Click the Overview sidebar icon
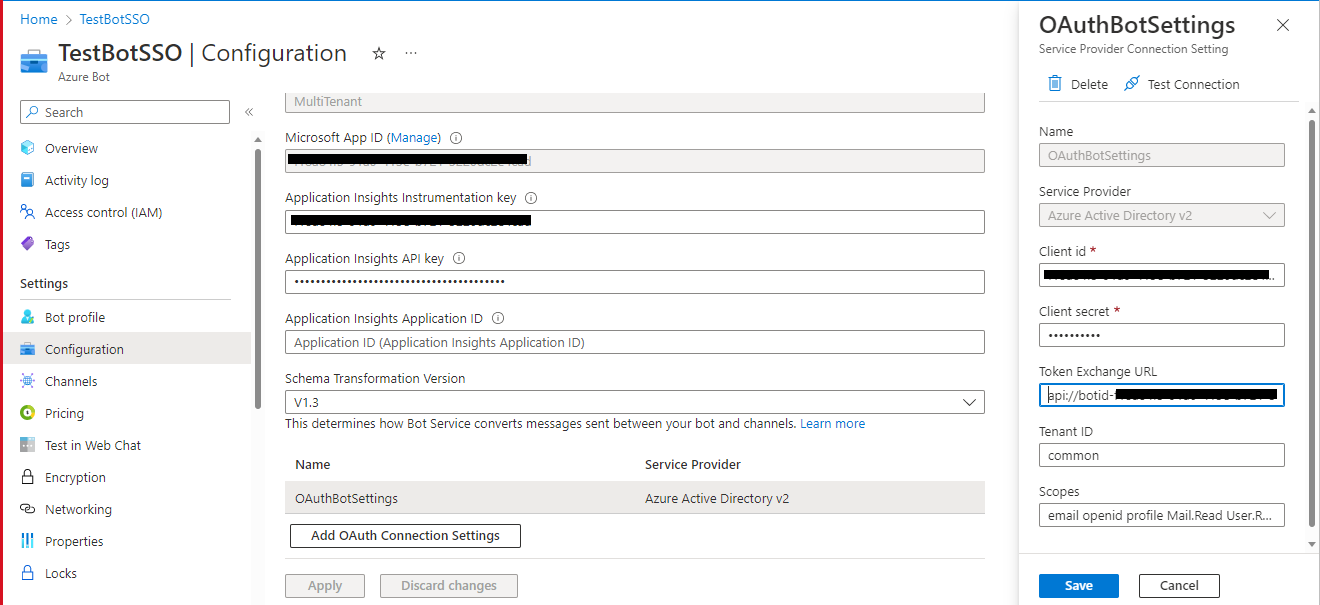The width and height of the screenshot is (1320, 605). [x=28, y=148]
